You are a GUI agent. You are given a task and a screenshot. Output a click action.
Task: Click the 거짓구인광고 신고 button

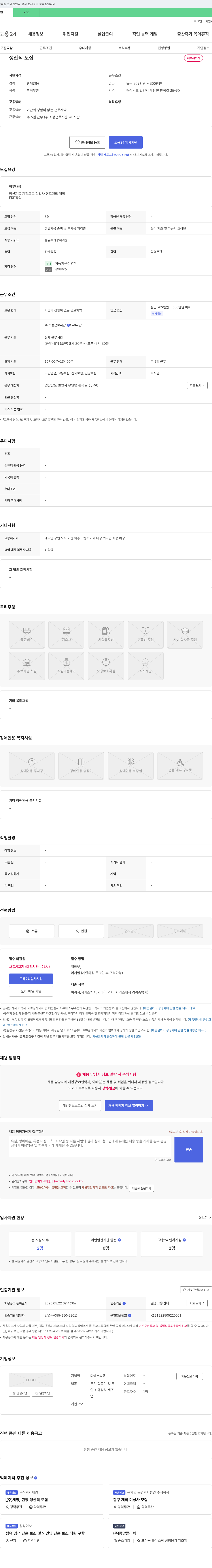pos(196,1290)
